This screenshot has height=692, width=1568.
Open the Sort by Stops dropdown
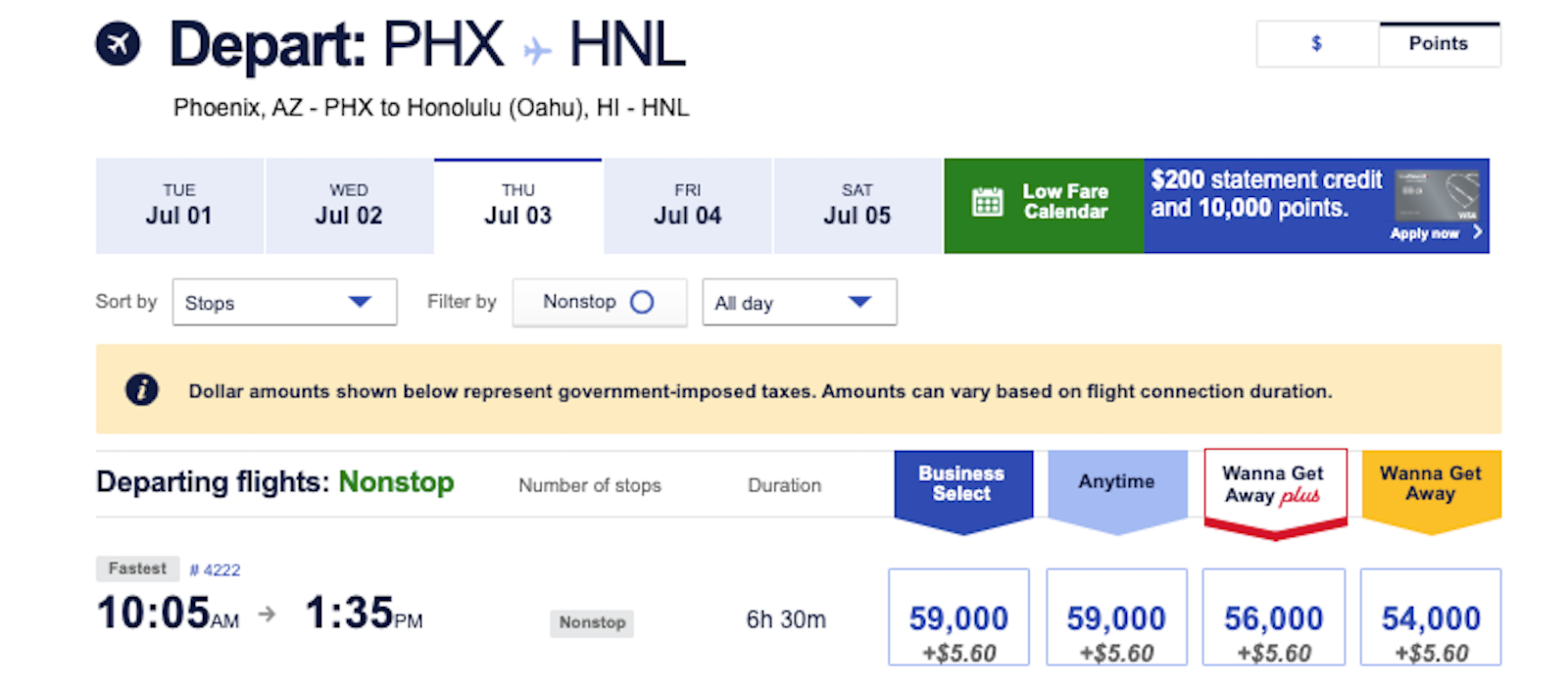[x=284, y=302]
